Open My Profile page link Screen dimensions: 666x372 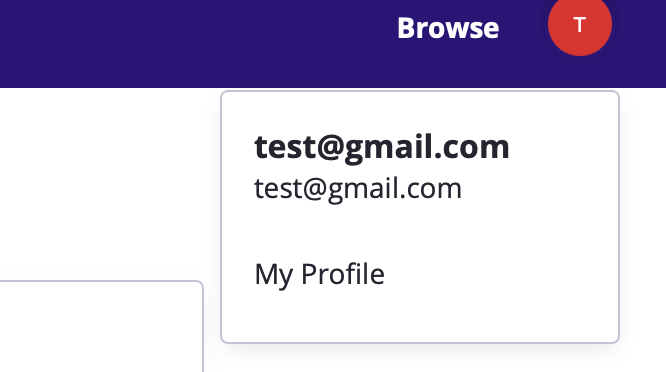(x=319, y=274)
